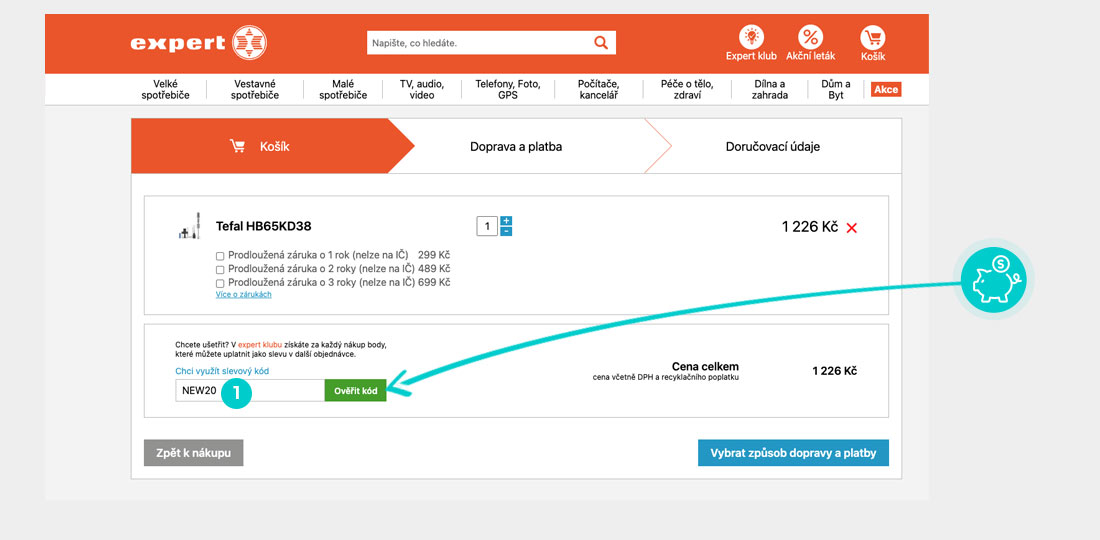1100x540 pixels.
Task: Click the Tefal HB65KD38 product thumbnail
Action: [190, 226]
